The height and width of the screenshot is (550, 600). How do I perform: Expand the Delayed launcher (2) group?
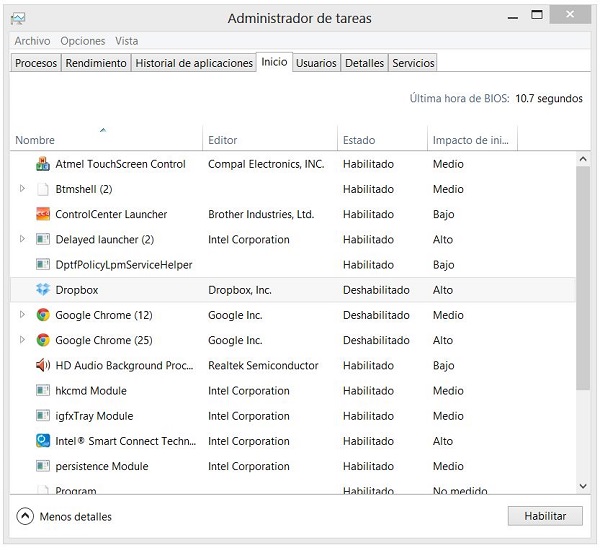pyautogui.click(x=23, y=240)
